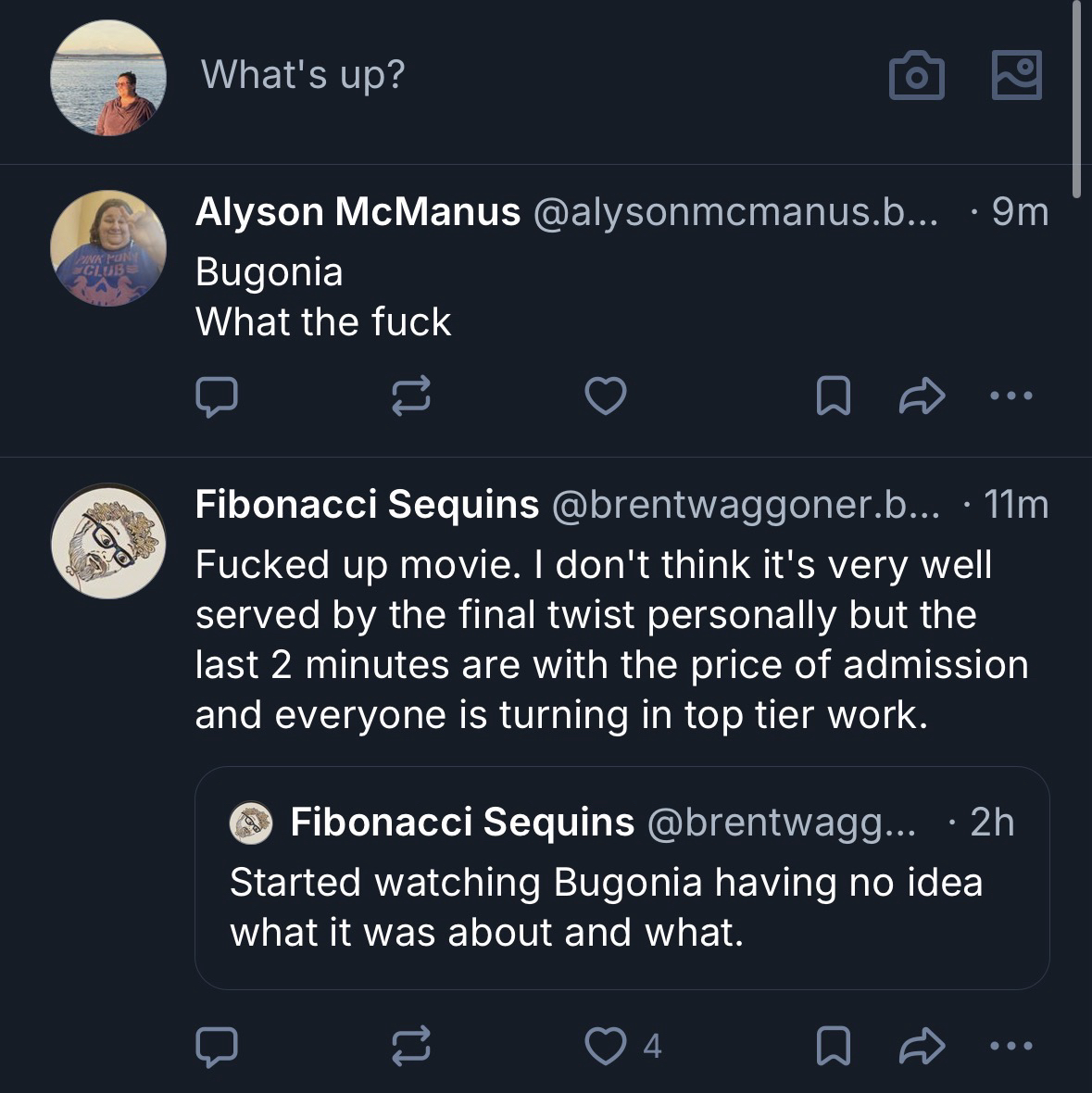
Task: Repost Alyson McManus's Bugonia post
Action: [411, 396]
